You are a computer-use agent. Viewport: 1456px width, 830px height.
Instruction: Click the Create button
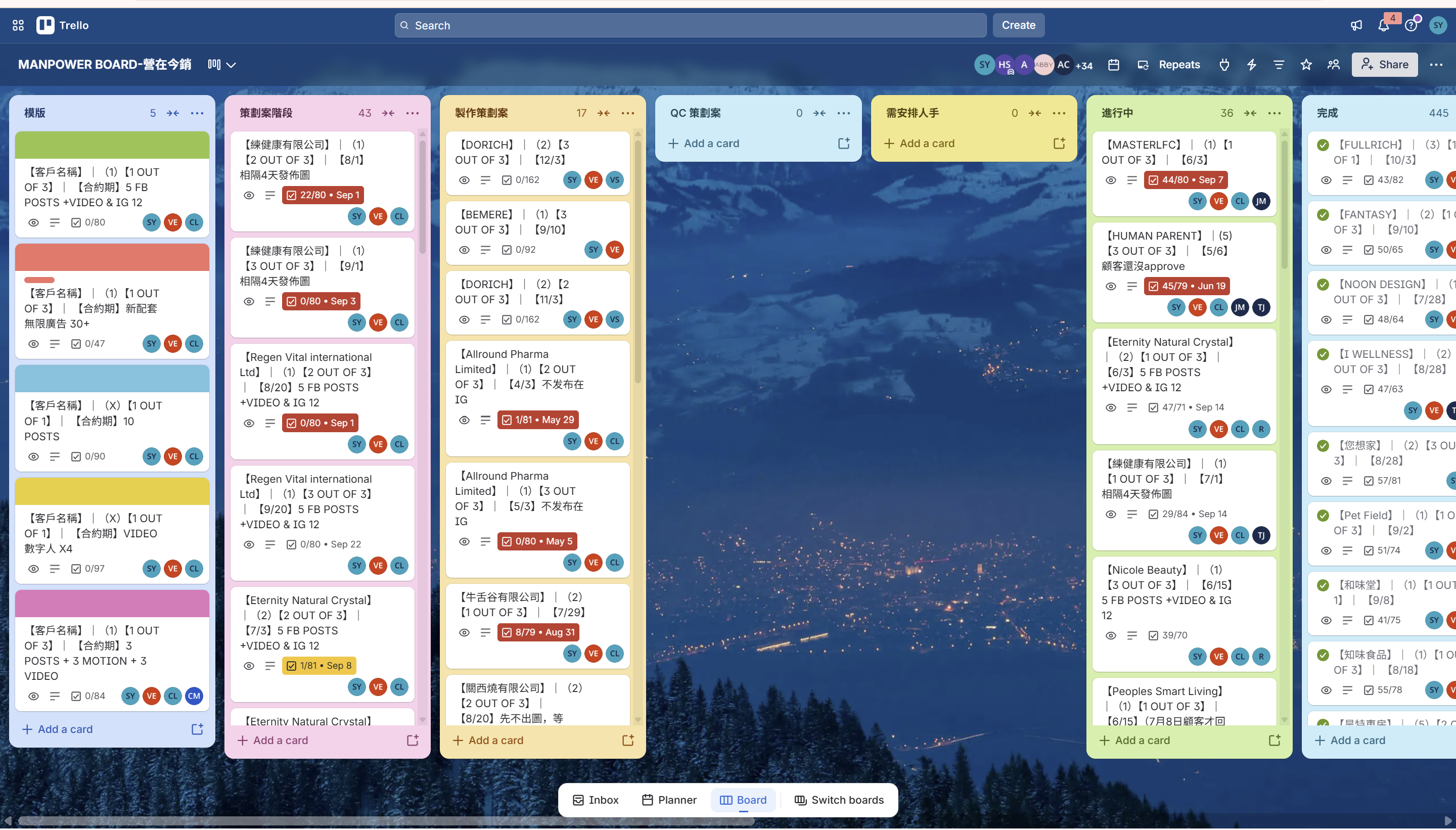pos(1019,25)
